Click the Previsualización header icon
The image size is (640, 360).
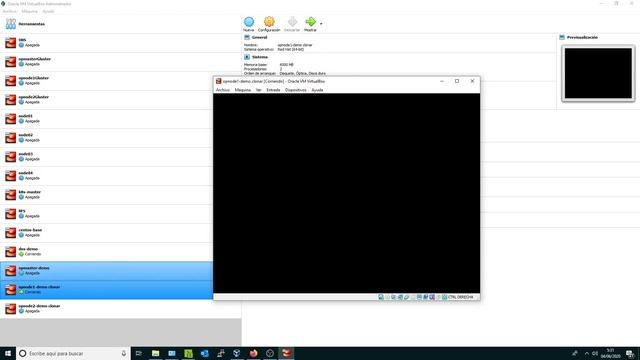(562, 37)
